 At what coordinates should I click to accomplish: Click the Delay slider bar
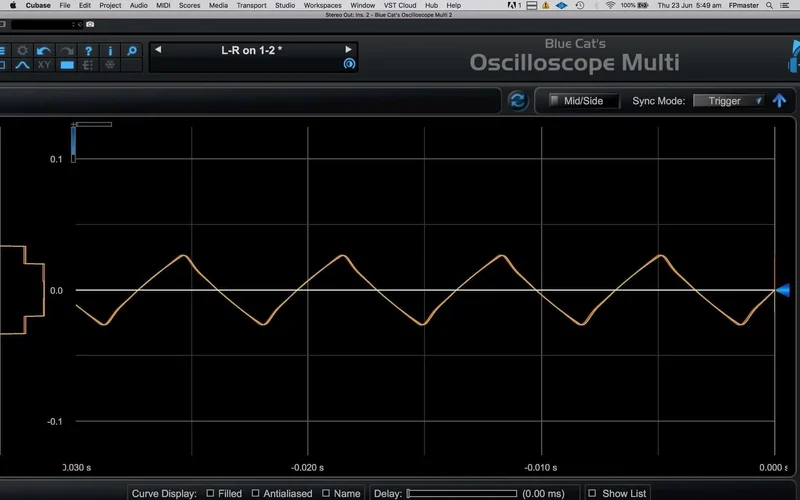461,493
